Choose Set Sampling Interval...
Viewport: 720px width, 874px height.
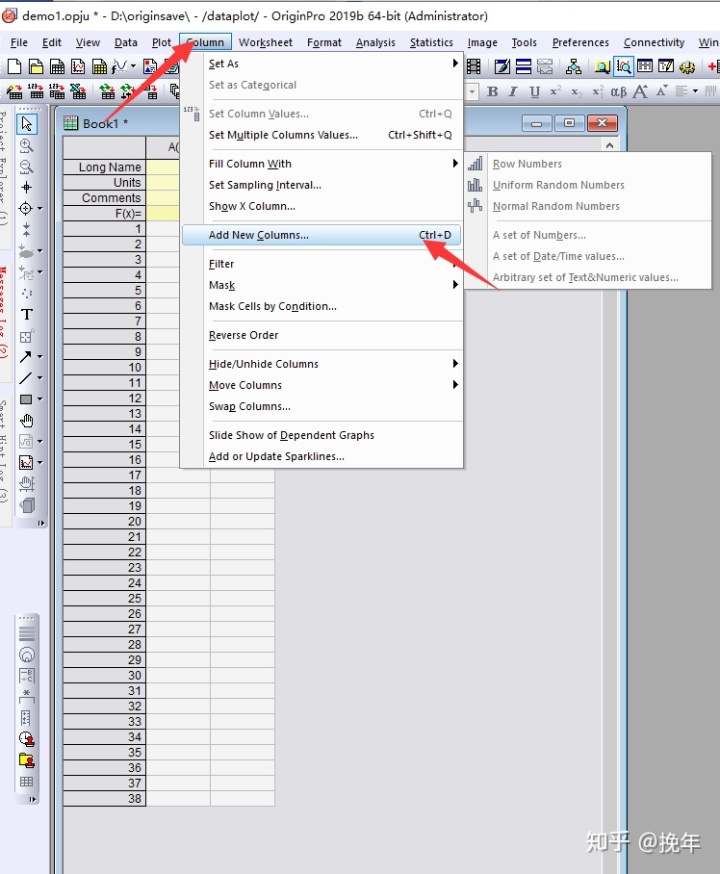tap(331, 185)
